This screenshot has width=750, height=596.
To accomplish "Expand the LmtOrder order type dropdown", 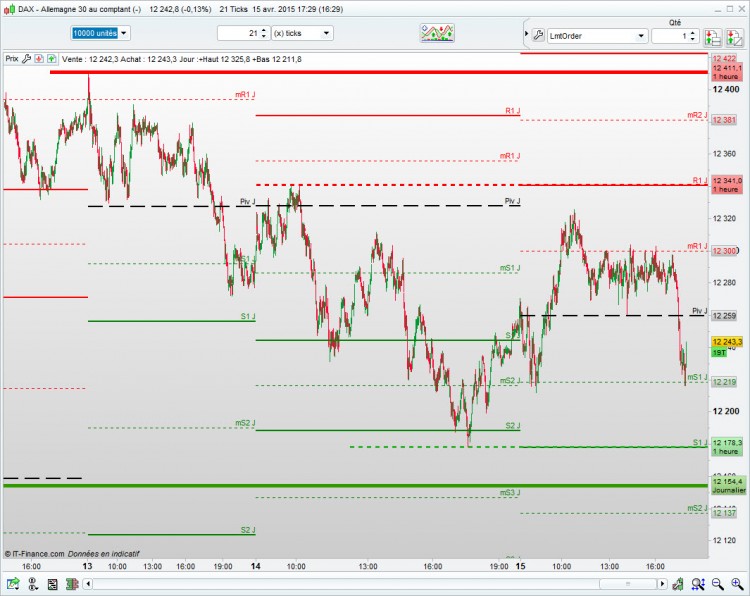I will click(597, 36).
